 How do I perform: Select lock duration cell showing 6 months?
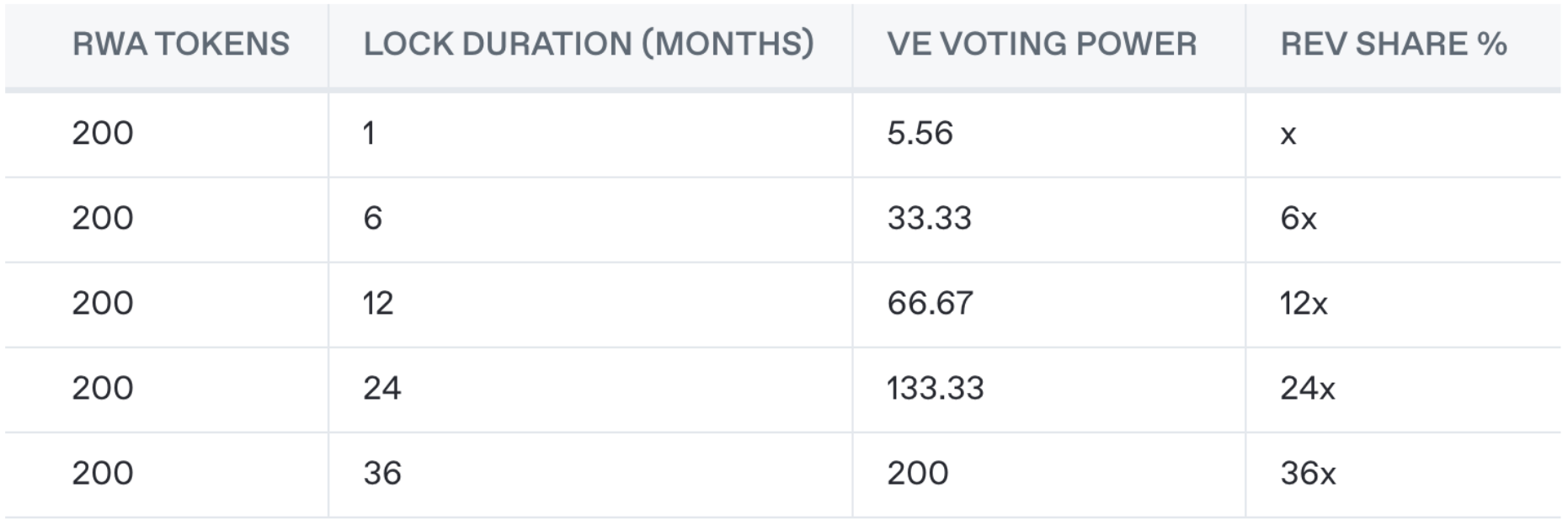(372, 219)
